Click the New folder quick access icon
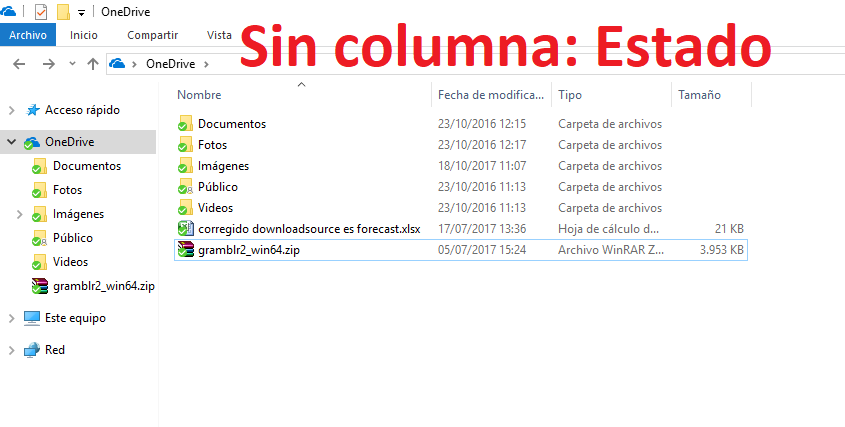The width and height of the screenshot is (845, 427). click(63, 11)
